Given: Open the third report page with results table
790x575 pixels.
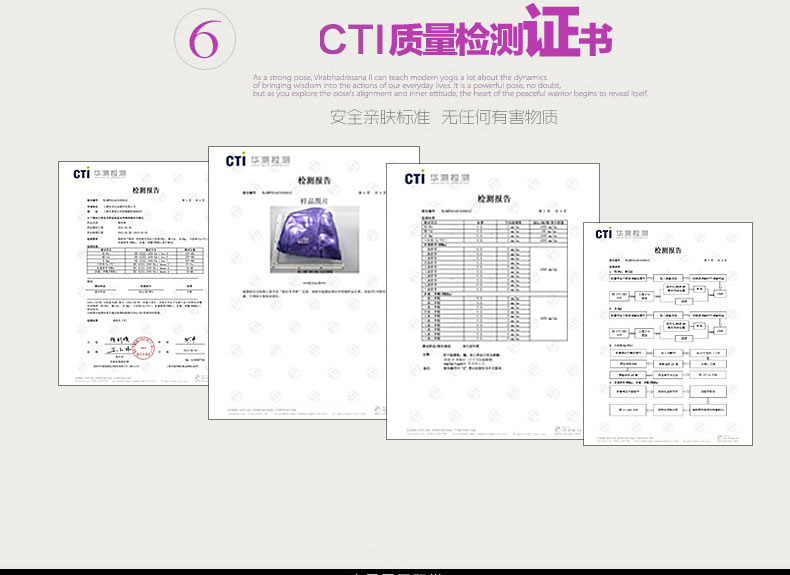Looking at the screenshot, I should [493, 301].
